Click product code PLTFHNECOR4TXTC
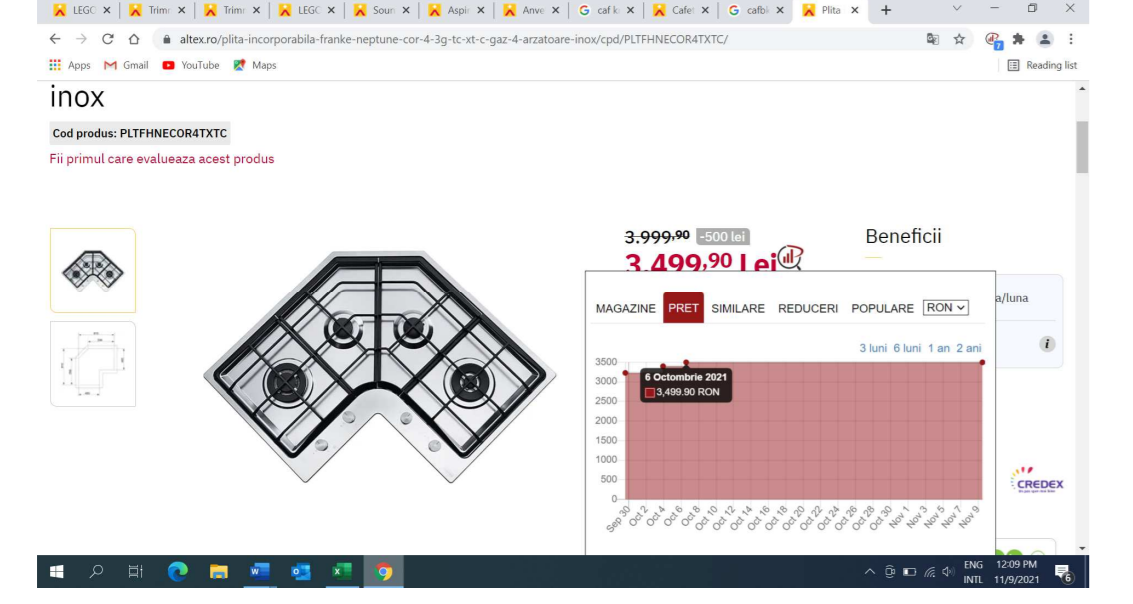This screenshot has width=1133, height=604. click(x=173, y=134)
